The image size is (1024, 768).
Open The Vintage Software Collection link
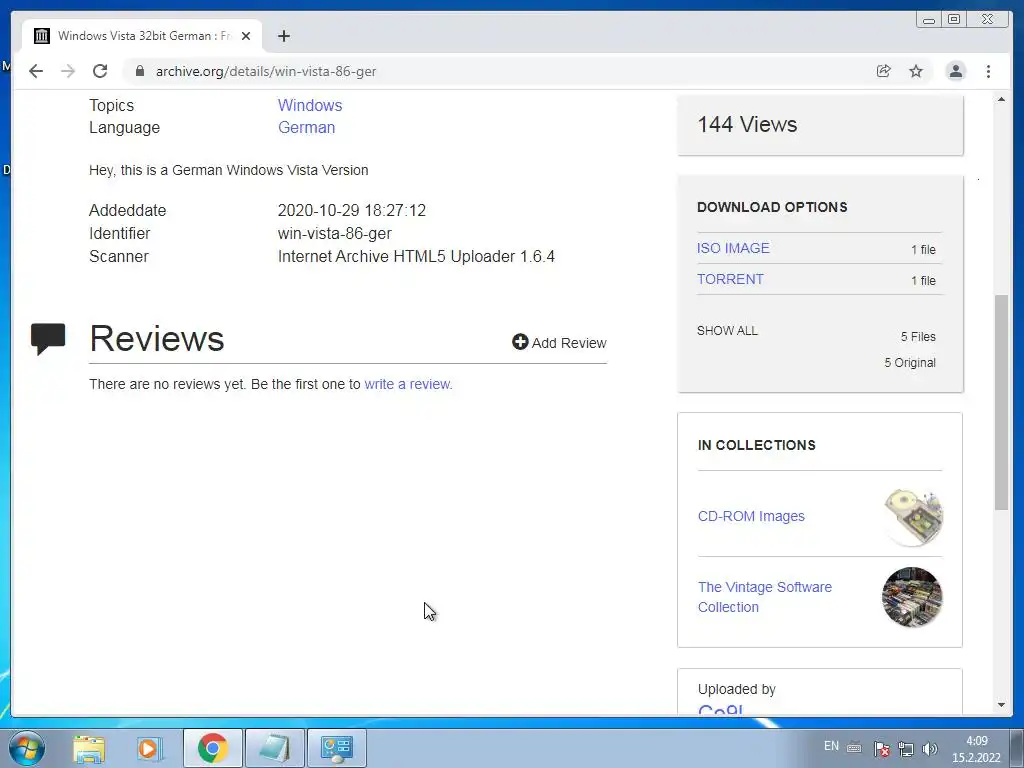coord(765,597)
